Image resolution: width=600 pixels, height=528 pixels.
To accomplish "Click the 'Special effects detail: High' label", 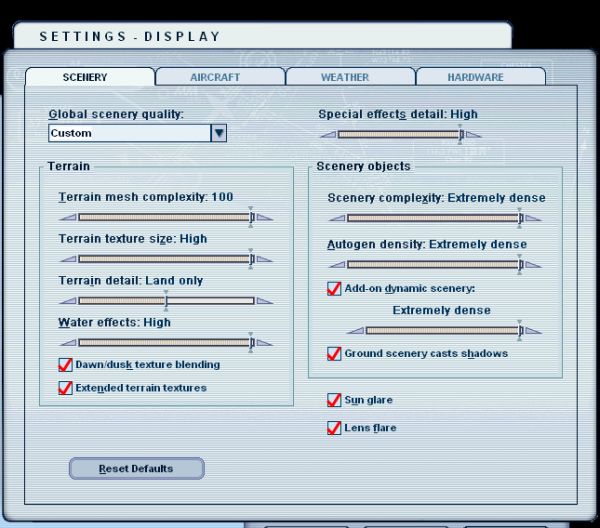I will tap(398, 114).
